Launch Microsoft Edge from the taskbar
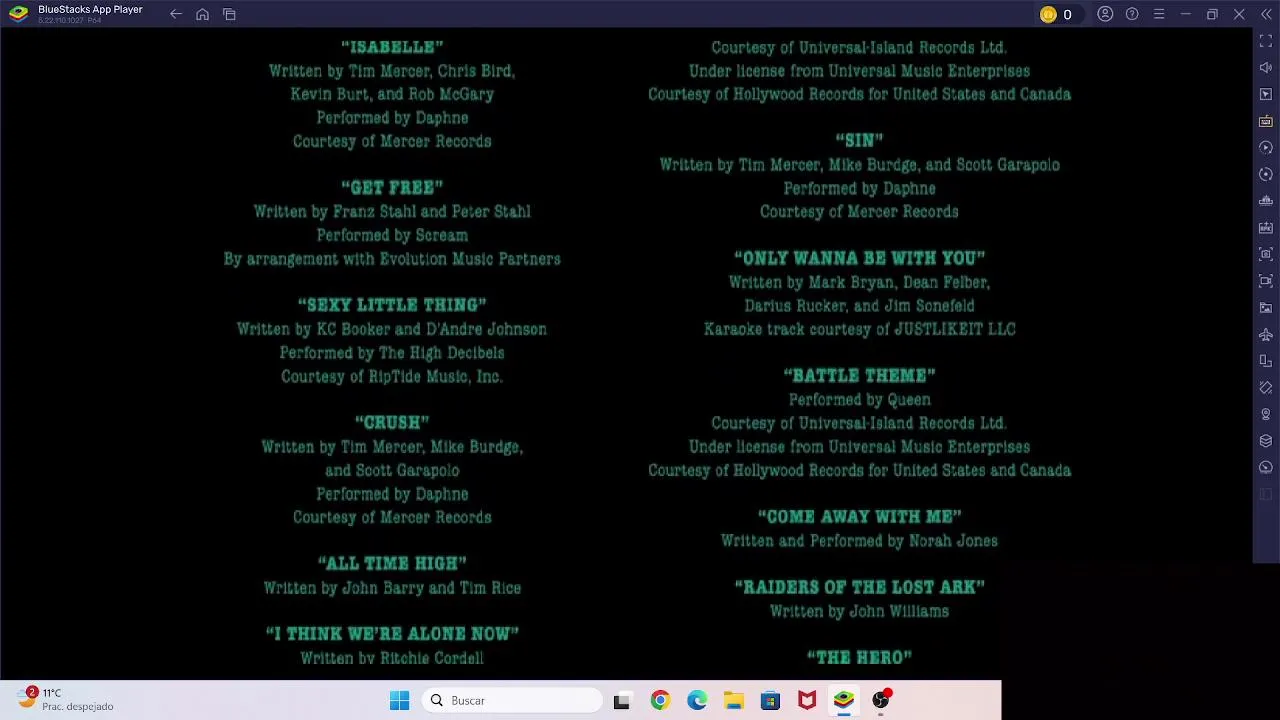The height and width of the screenshot is (720, 1280). point(697,700)
